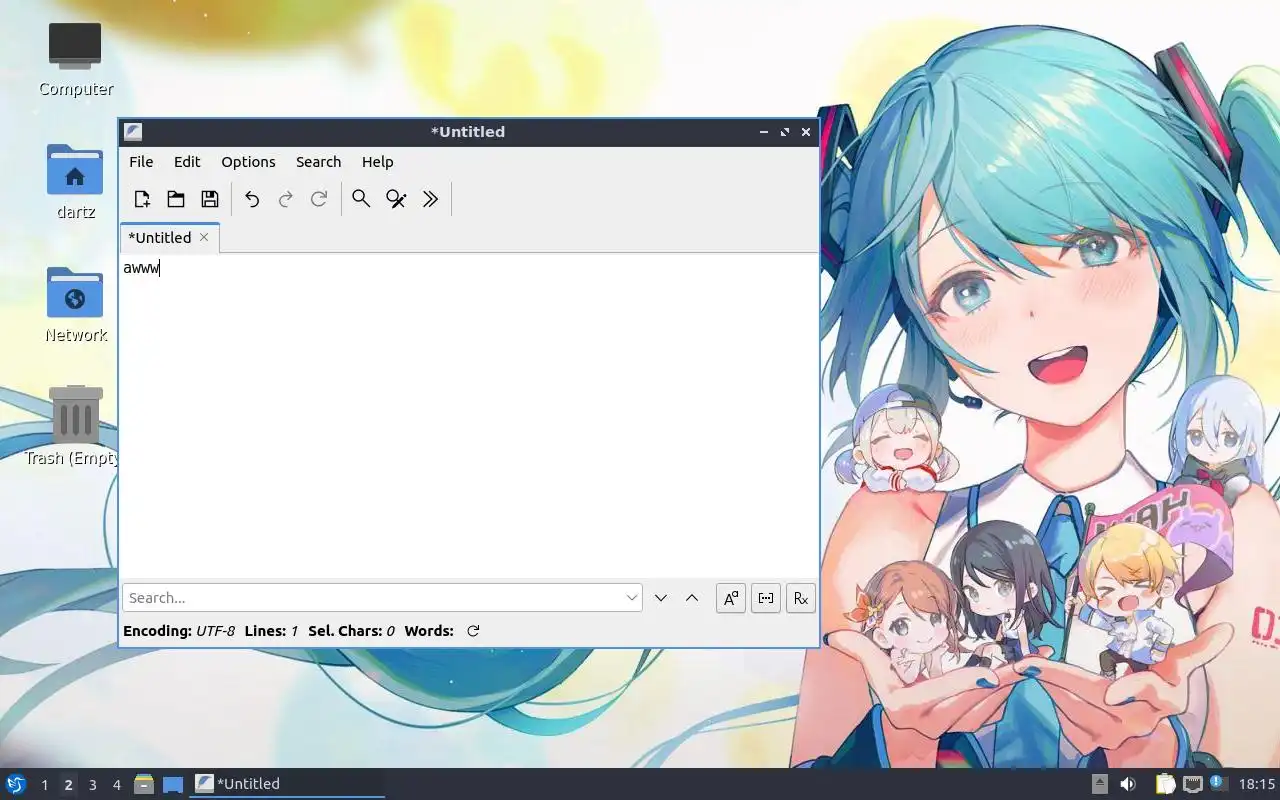Click the Lines: 1 status text
Screen dimensions: 1280x800
click(x=271, y=631)
